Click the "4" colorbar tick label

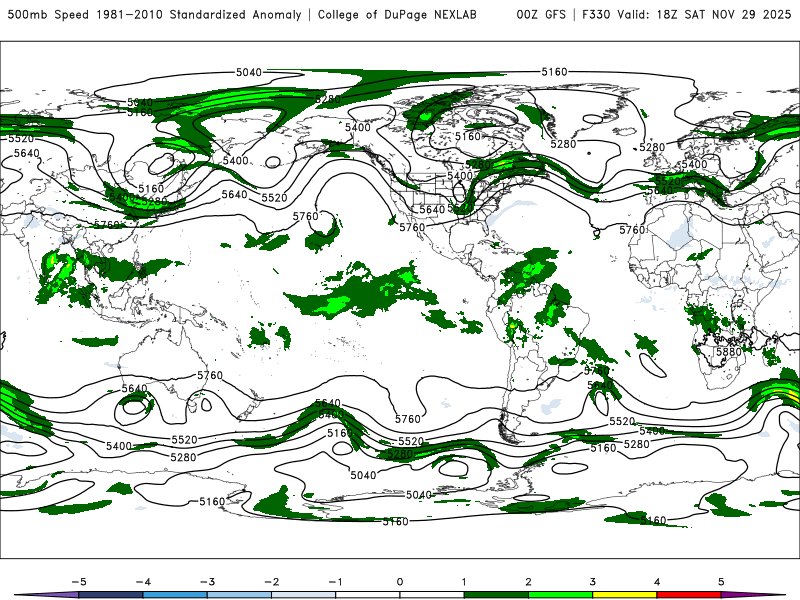point(657,582)
